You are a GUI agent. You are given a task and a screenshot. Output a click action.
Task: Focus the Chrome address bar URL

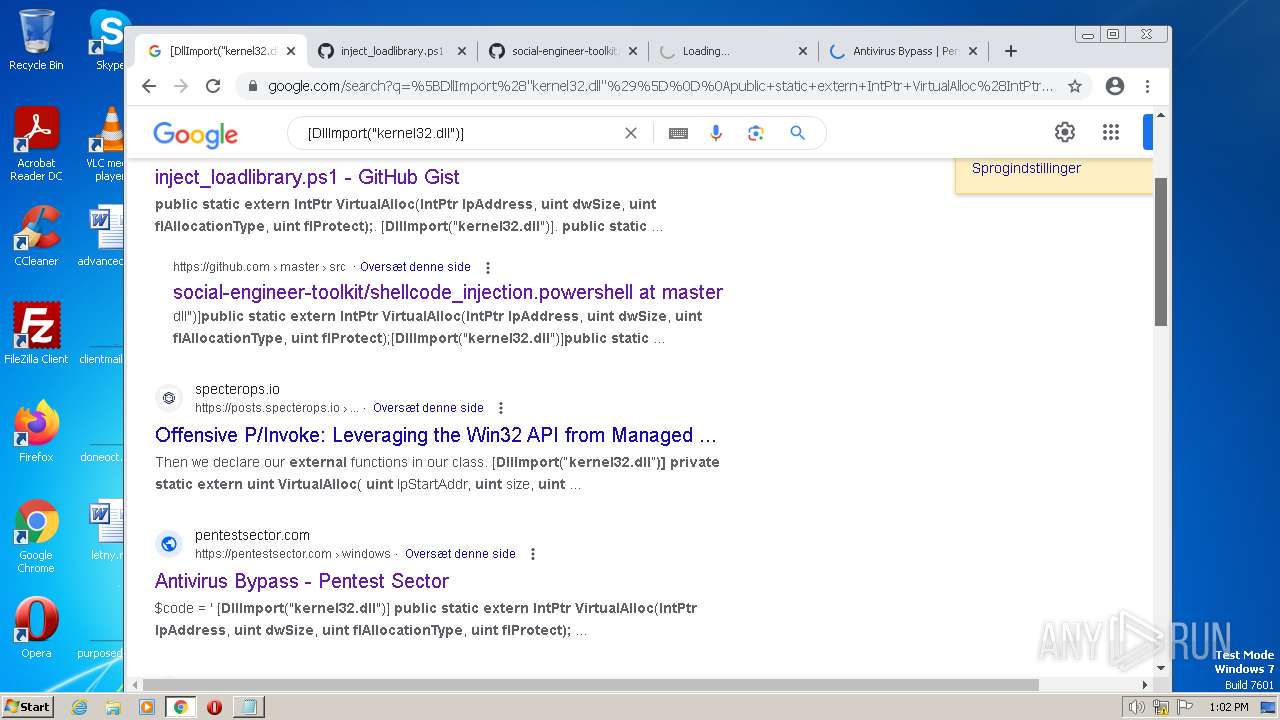click(x=660, y=86)
